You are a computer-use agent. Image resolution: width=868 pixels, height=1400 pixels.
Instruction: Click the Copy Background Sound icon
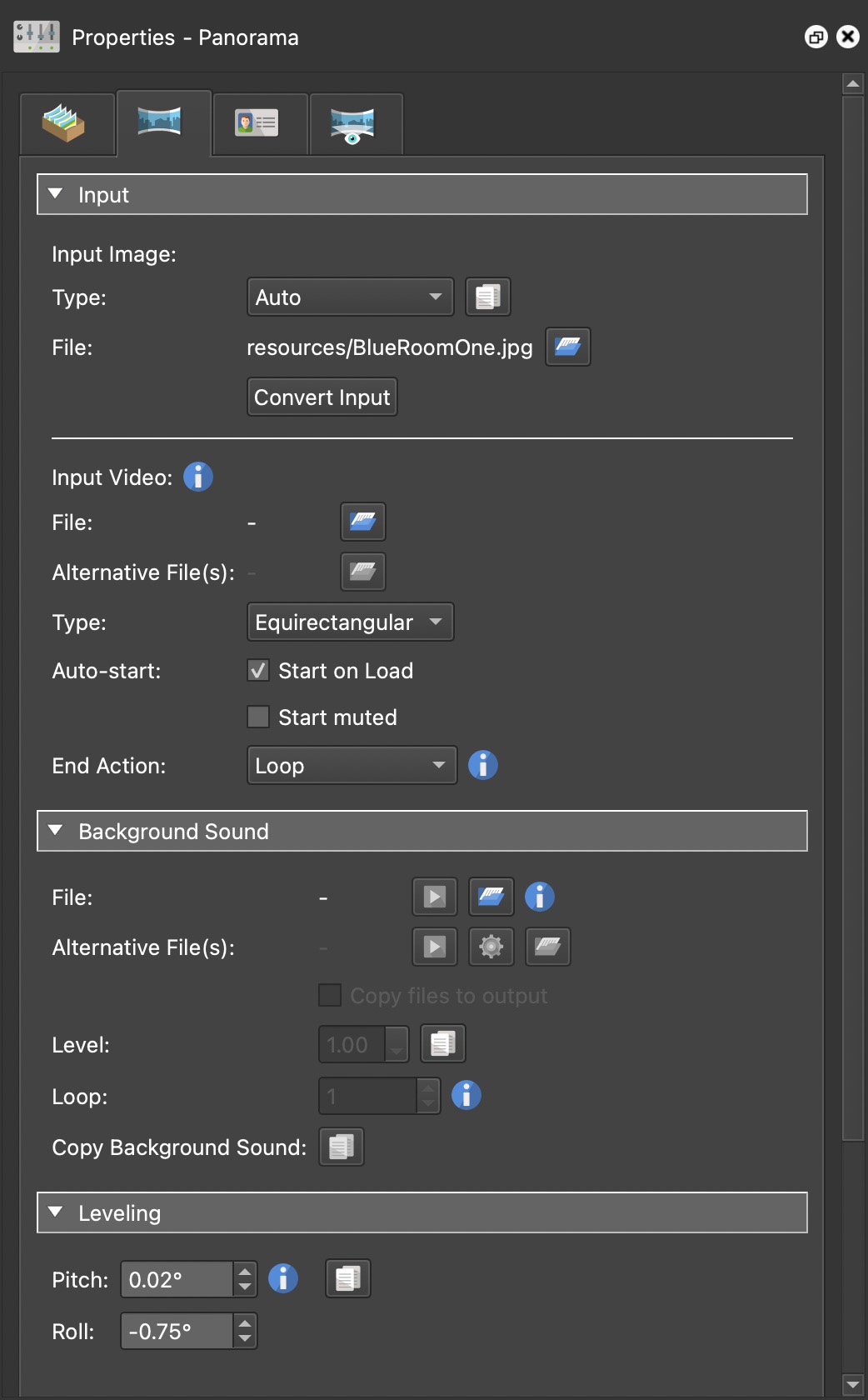coord(341,1147)
